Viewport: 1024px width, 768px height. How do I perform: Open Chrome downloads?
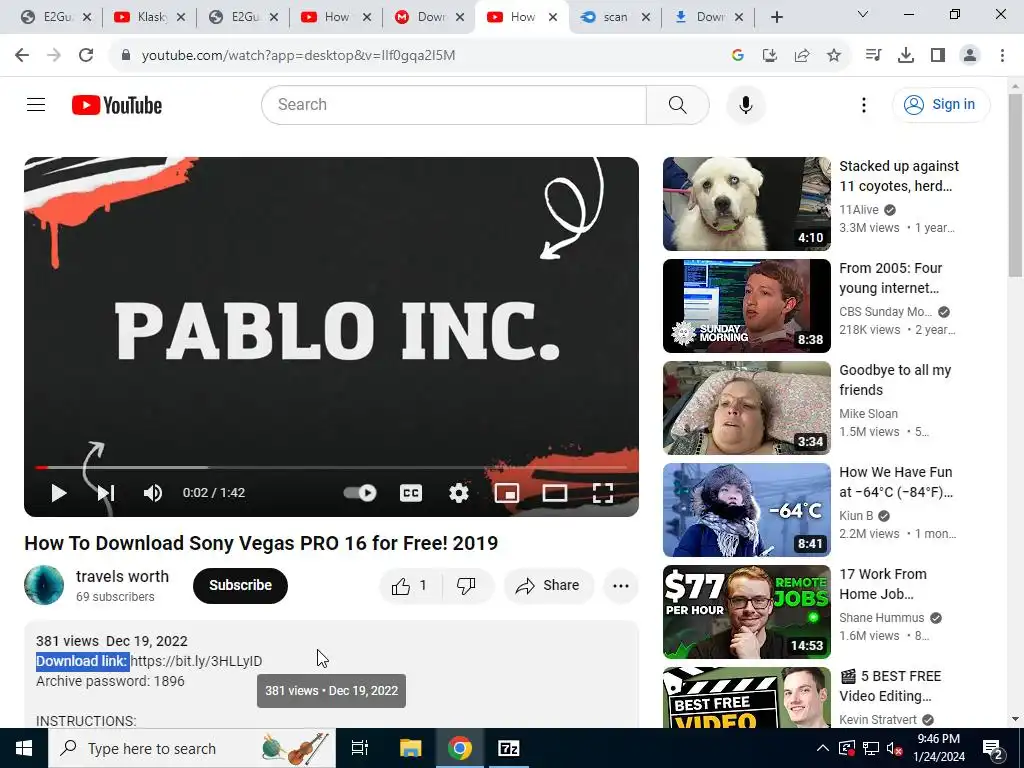[x=906, y=56]
